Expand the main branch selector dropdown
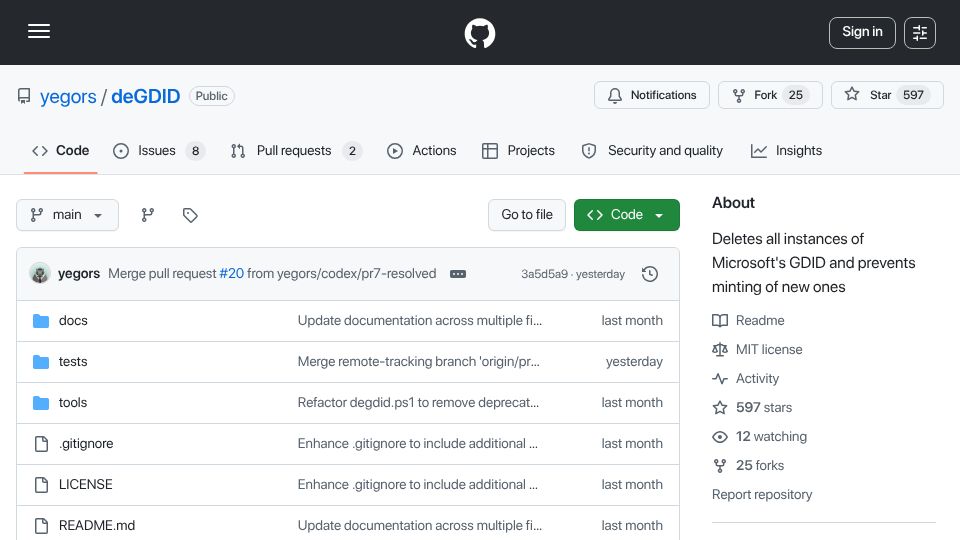The width and height of the screenshot is (960, 540). (67, 215)
